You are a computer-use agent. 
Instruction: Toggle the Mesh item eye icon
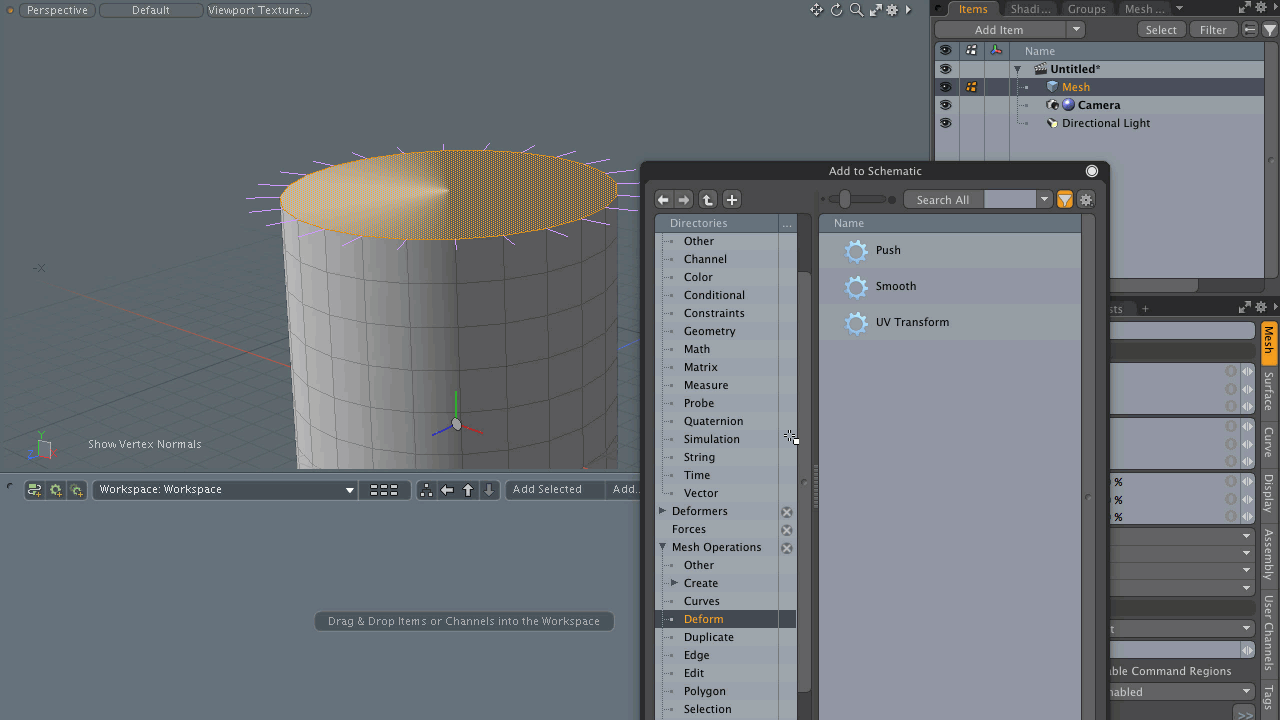(x=945, y=87)
